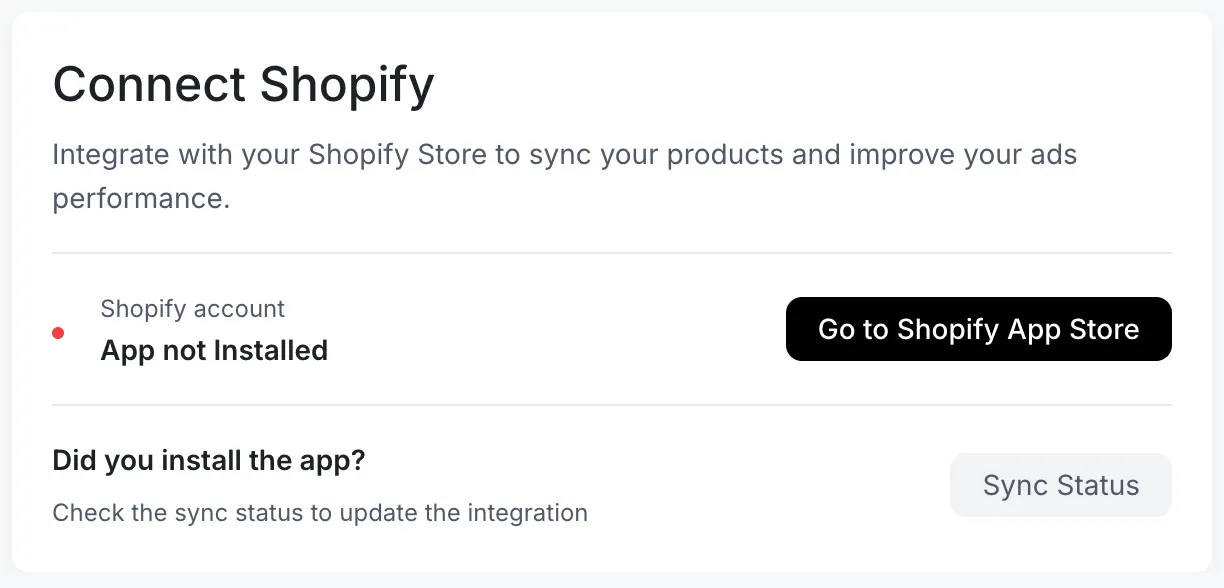This screenshot has width=1224, height=588.
Task: Select the 'App not Installed' status text
Action: pyautogui.click(x=214, y=350)
